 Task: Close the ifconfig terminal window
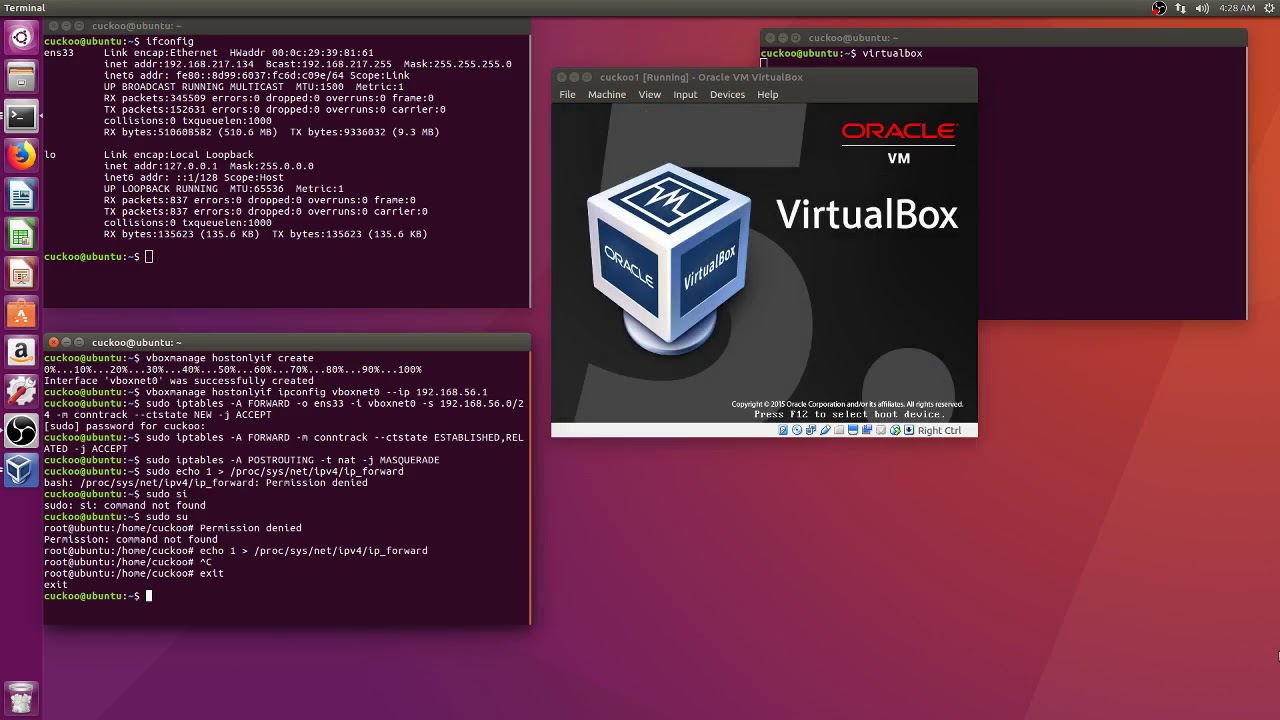point(53,26)
